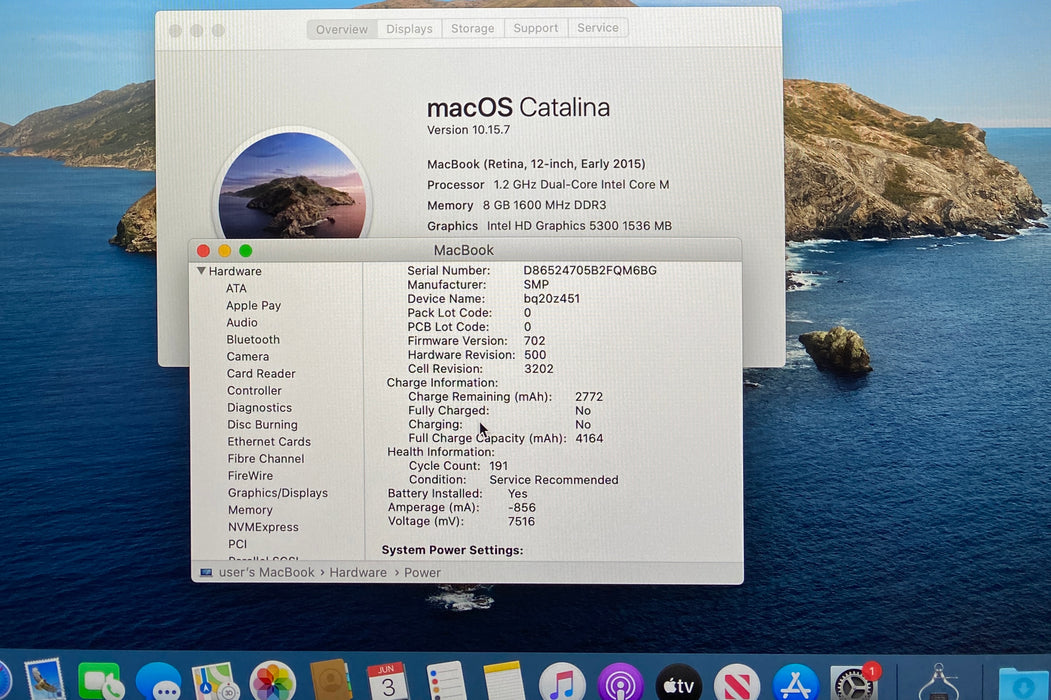Click cell revision value 3202

coord(538,369)
